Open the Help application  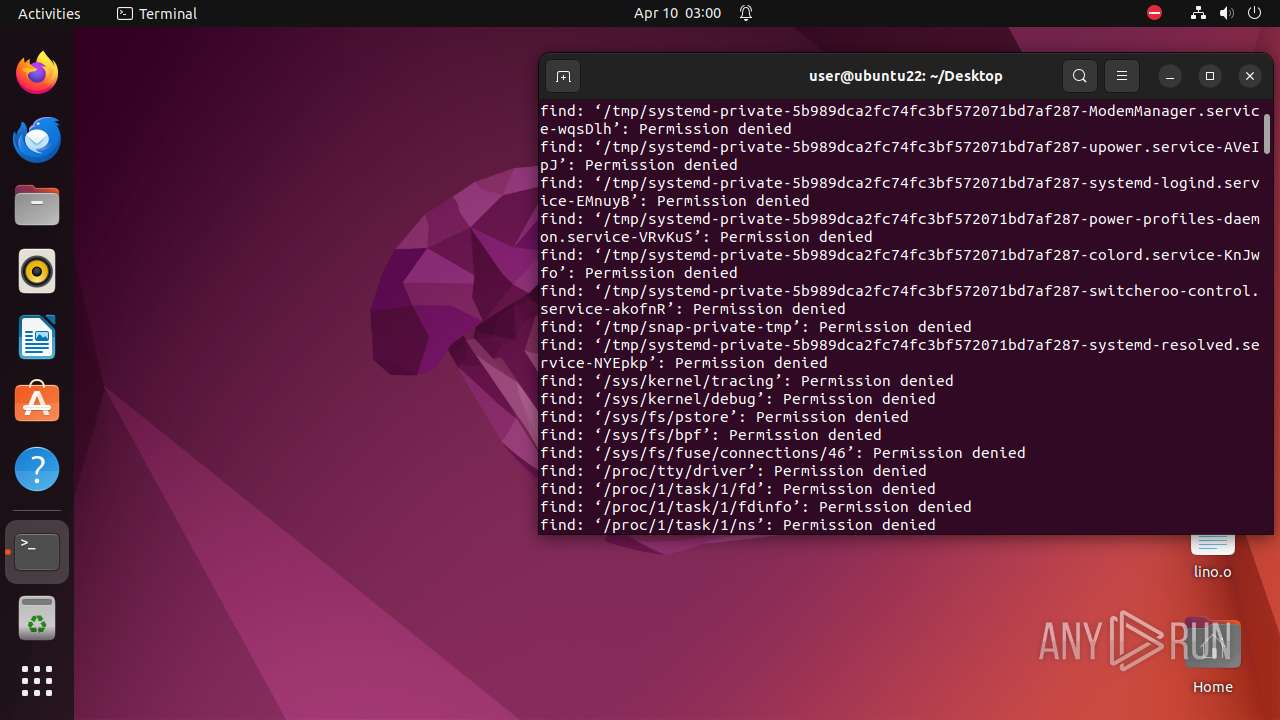(37, 469)
